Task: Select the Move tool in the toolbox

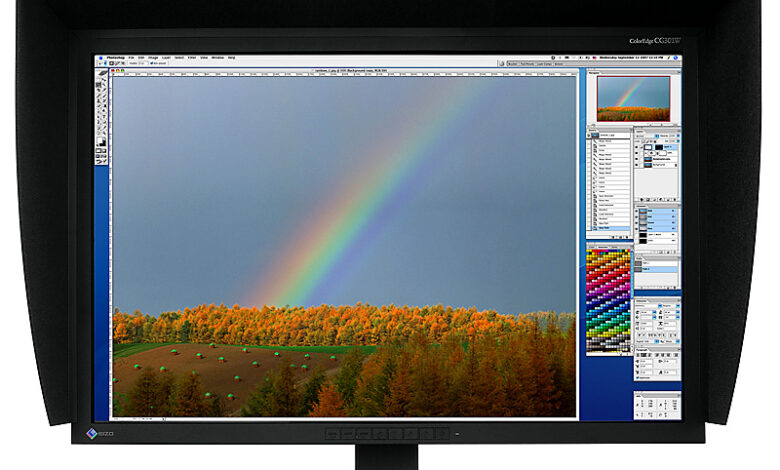Action: [104, 80]
